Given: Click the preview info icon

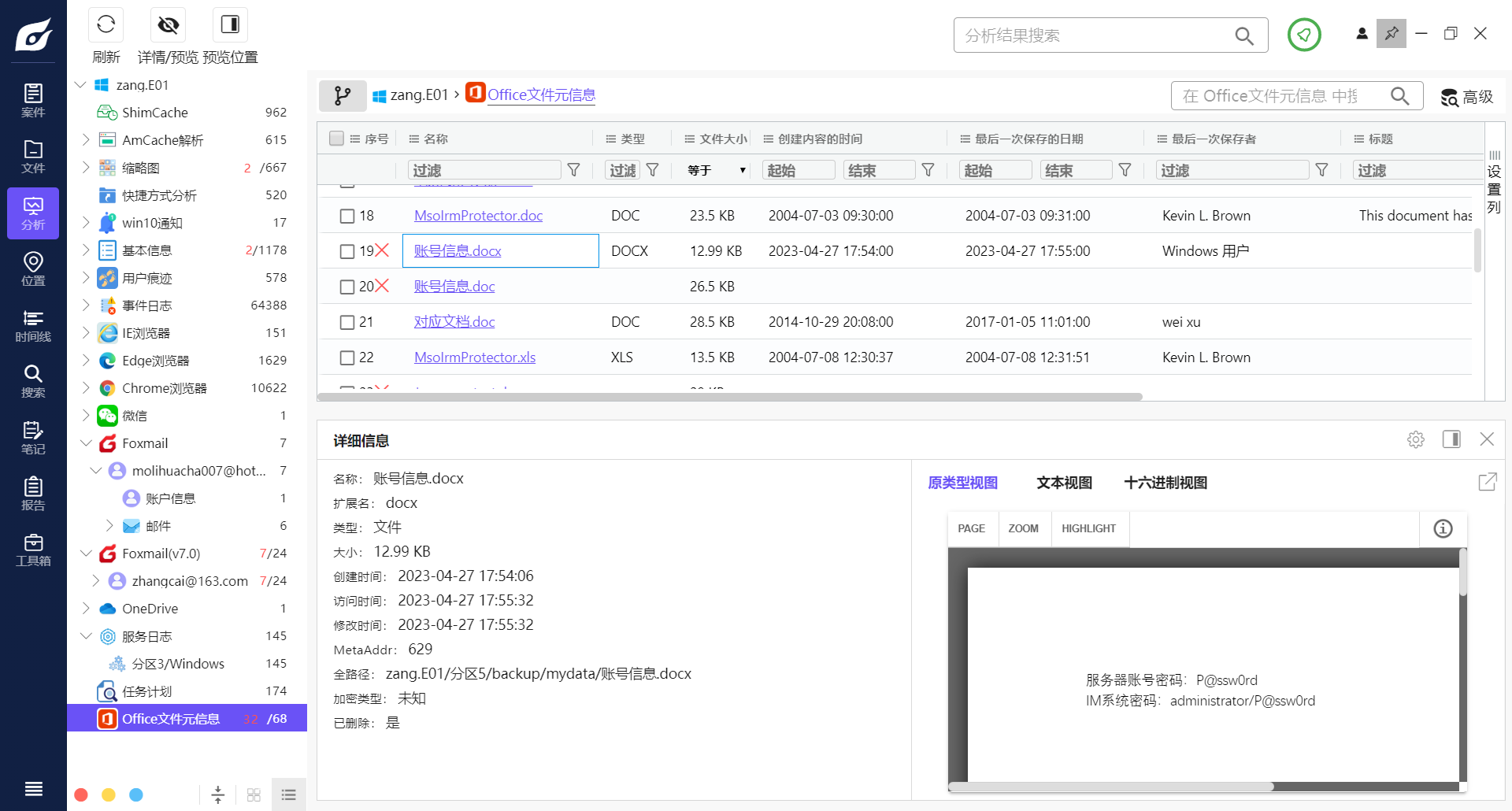Looking at the screenshot, I should pyautogui.click(x=1443, y=528).
